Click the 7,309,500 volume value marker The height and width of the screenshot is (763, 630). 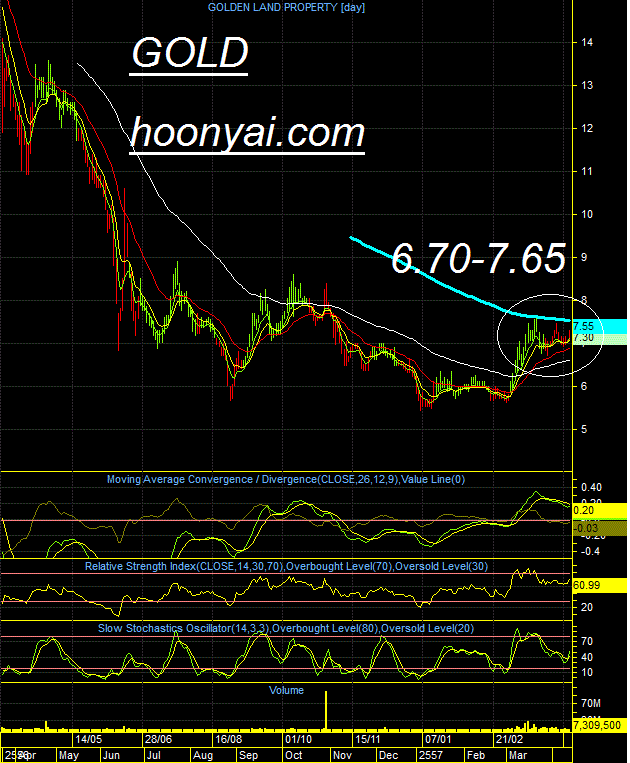(x=600, y=725)
